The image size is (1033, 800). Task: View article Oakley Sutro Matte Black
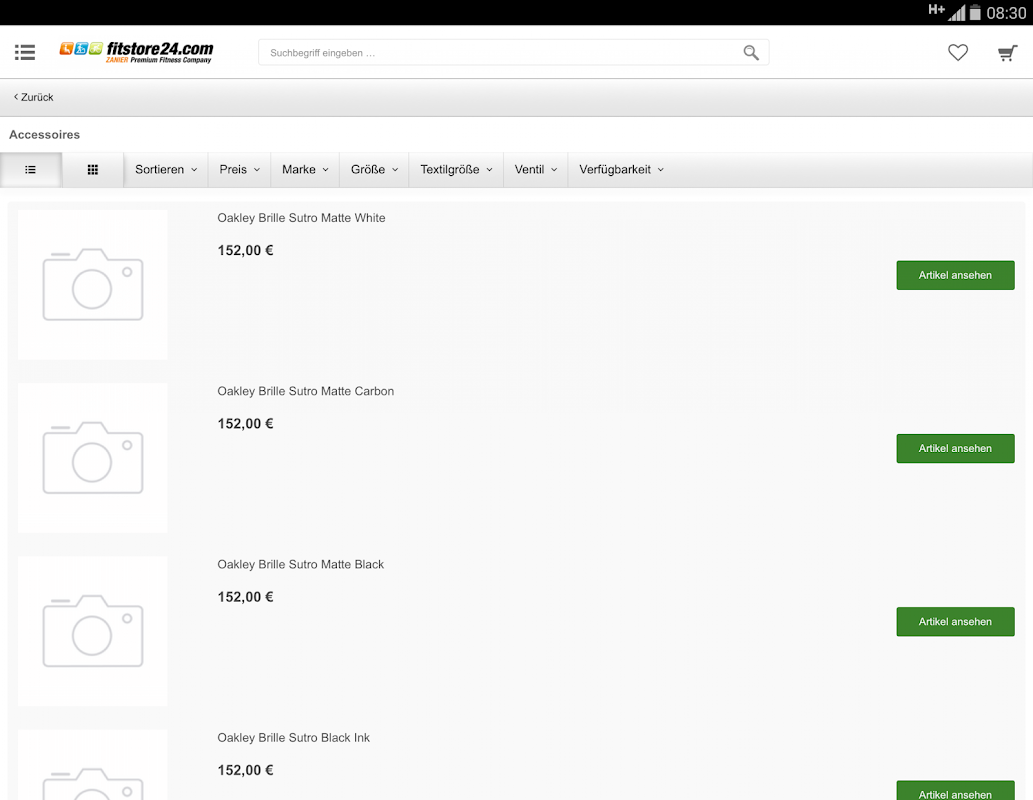(x=955, y=622)
